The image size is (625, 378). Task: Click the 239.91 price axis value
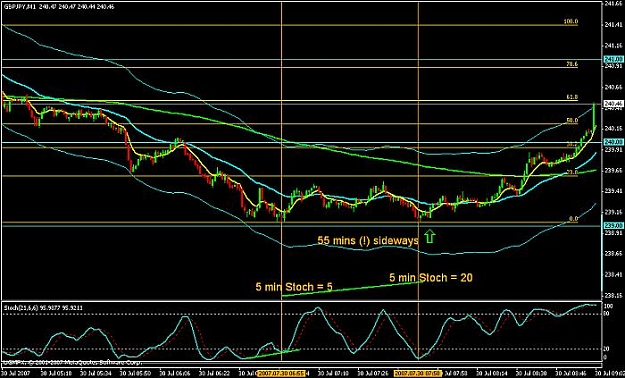613,150
